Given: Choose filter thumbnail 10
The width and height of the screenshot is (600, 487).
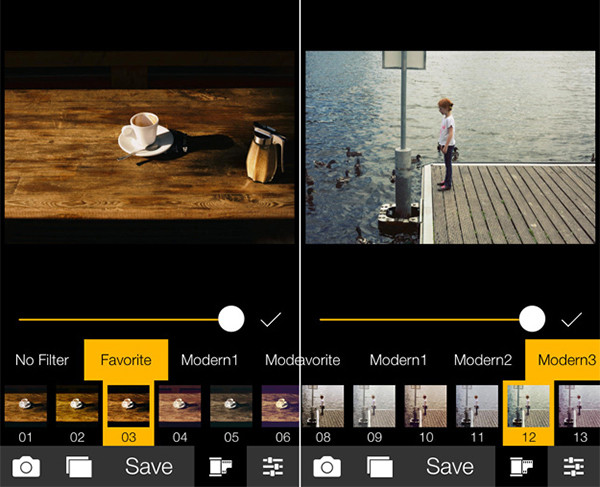Looking at the screenshot, I should [x=425, y=405].
